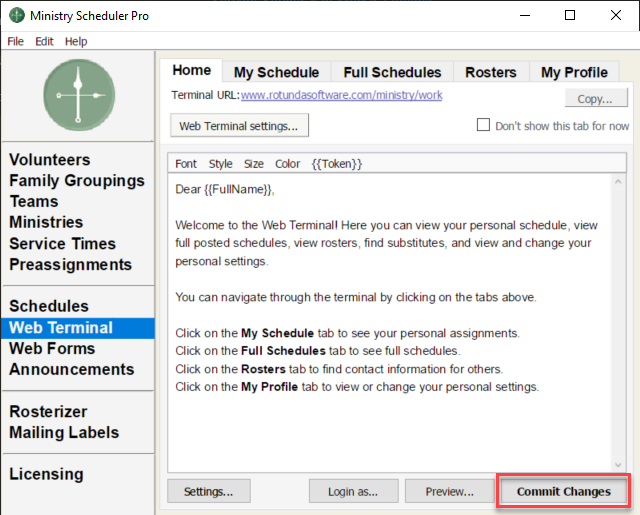640x515 pixels.
Task: Switch to the Full Schedules tab
Action: 392,72
